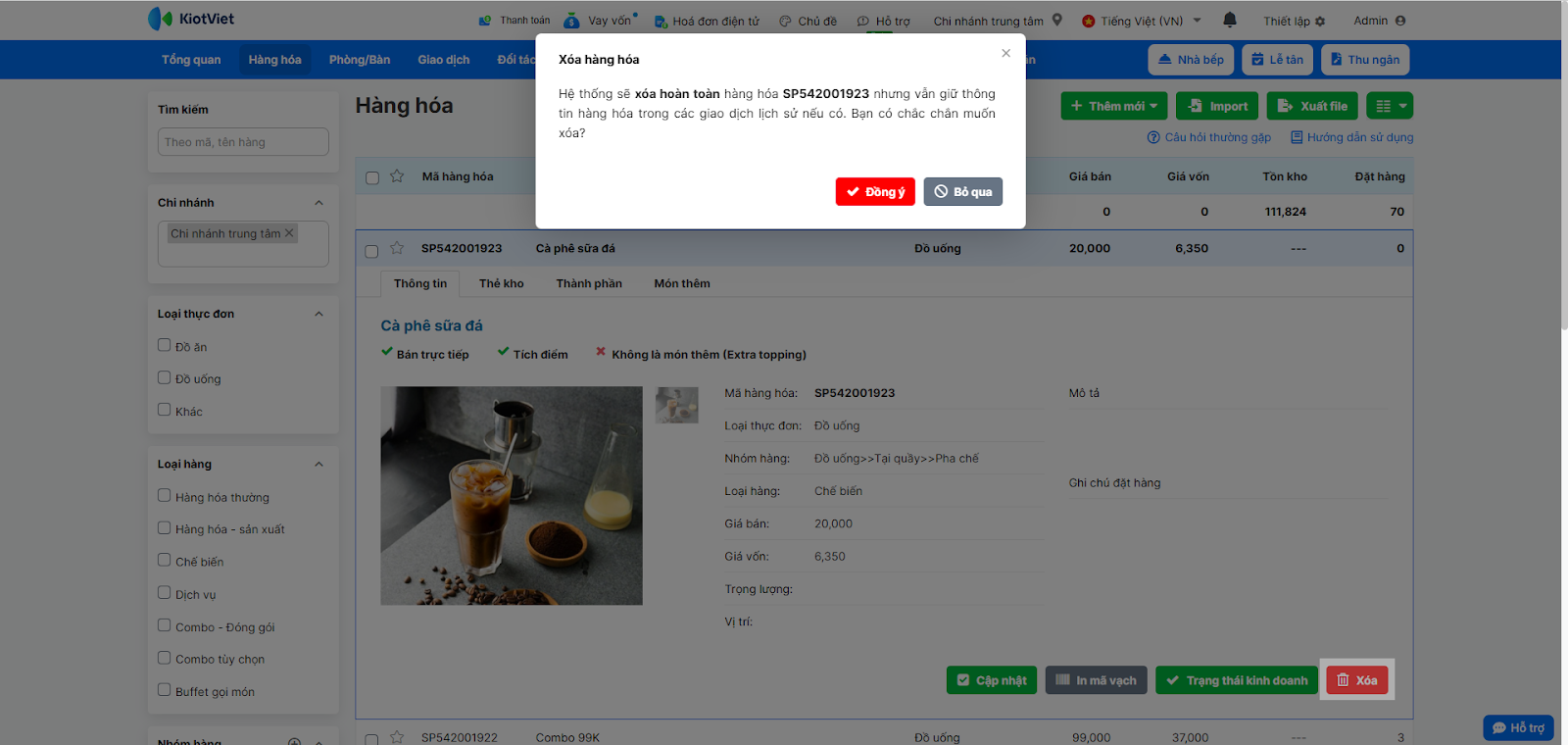Switch to the Món thêm tab

click(682, 283)
